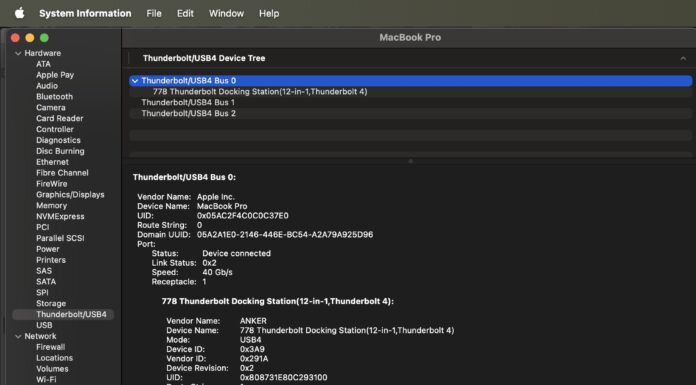
Task: Select Volumes under Network
Action: click(52, 369)
